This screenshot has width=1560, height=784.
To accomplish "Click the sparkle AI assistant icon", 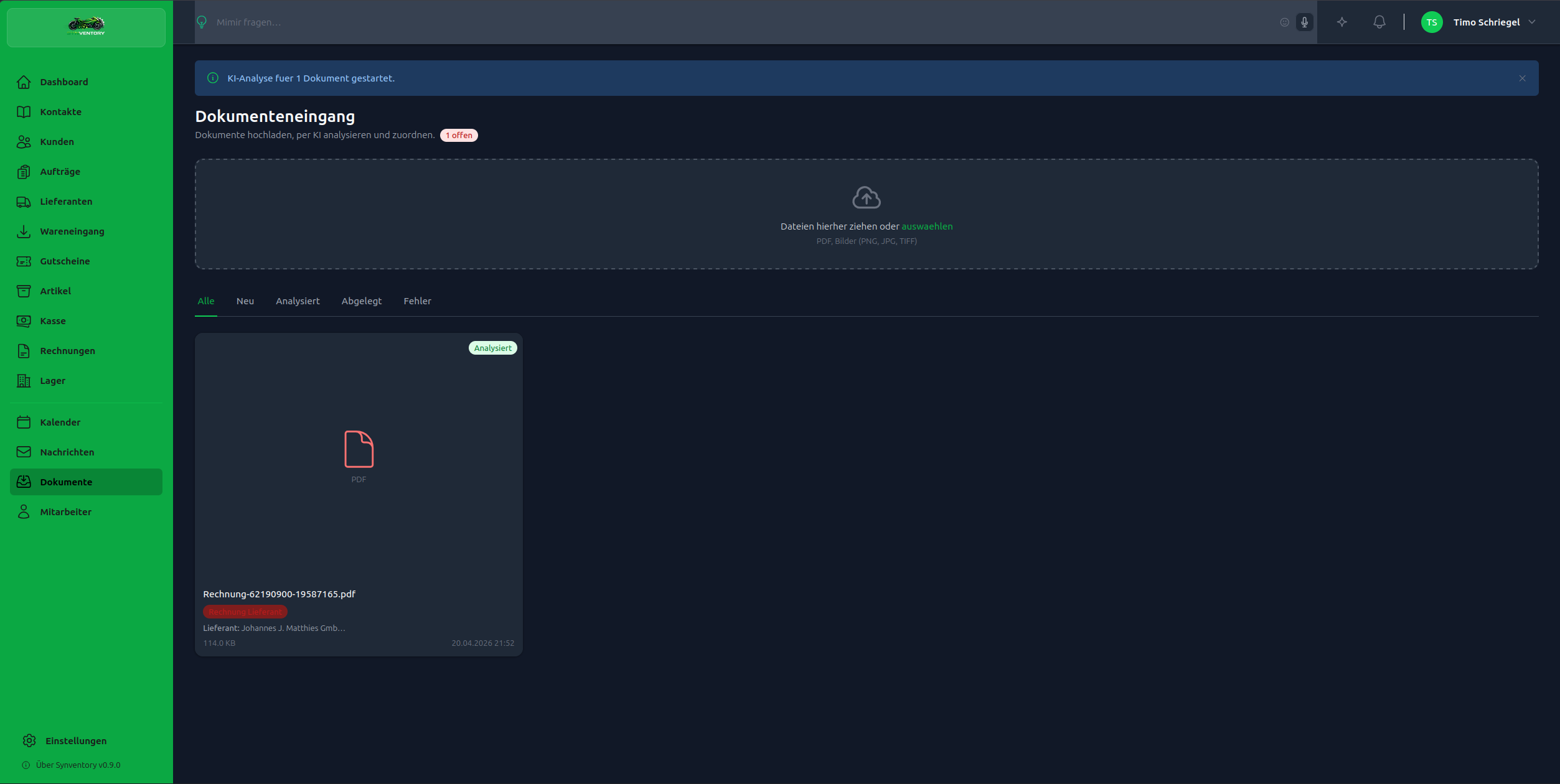I will pyautogui.click(x=1342, y=22).
